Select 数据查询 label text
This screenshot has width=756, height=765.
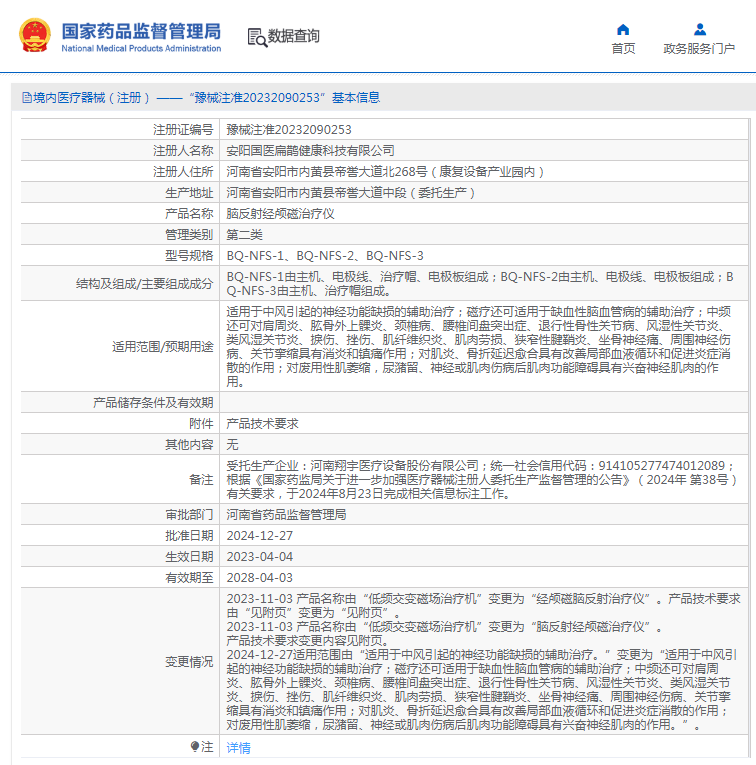[x=294, y=36]
